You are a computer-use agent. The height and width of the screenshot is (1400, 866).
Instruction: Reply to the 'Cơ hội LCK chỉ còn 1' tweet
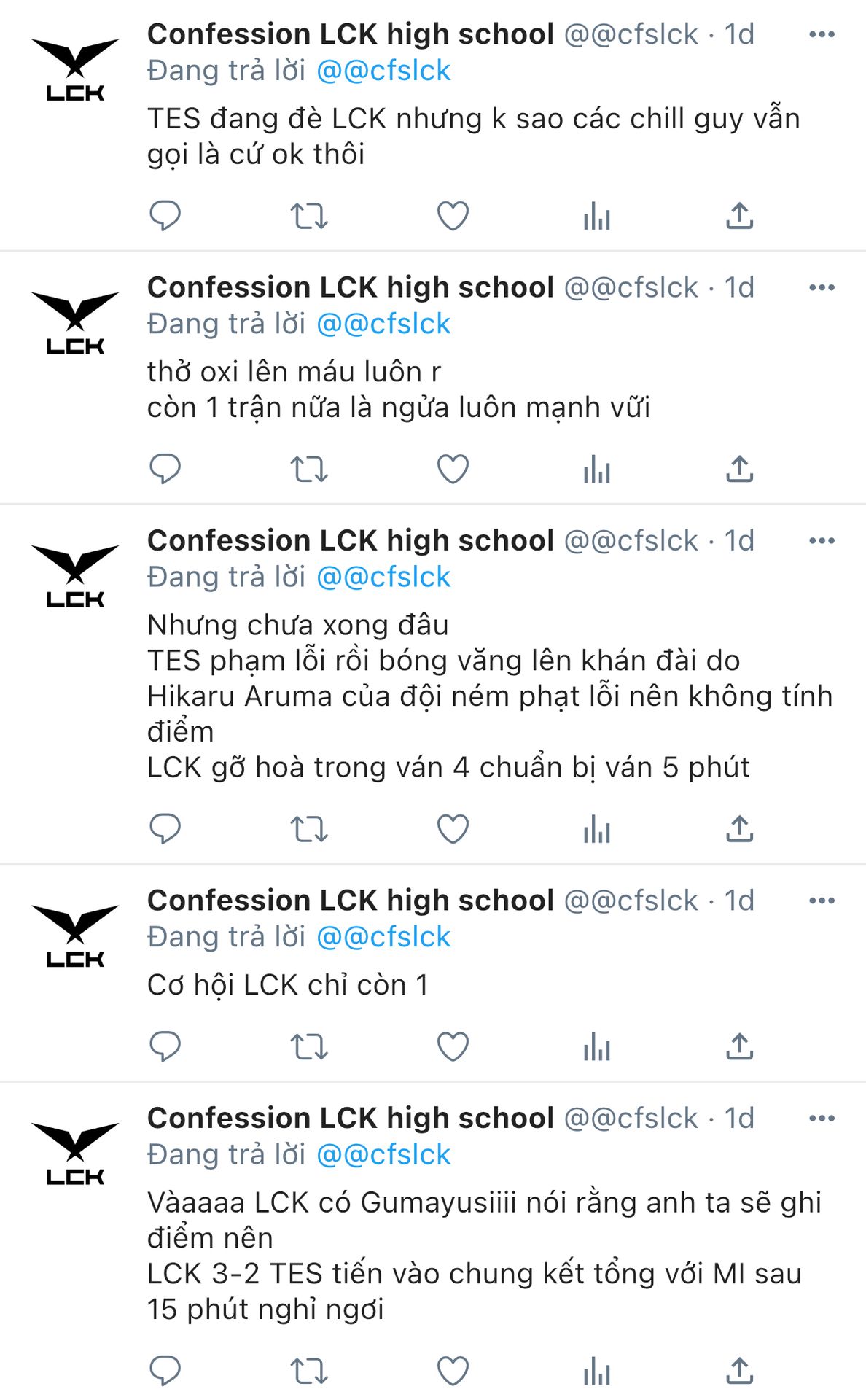click(x=165, y=1047)
